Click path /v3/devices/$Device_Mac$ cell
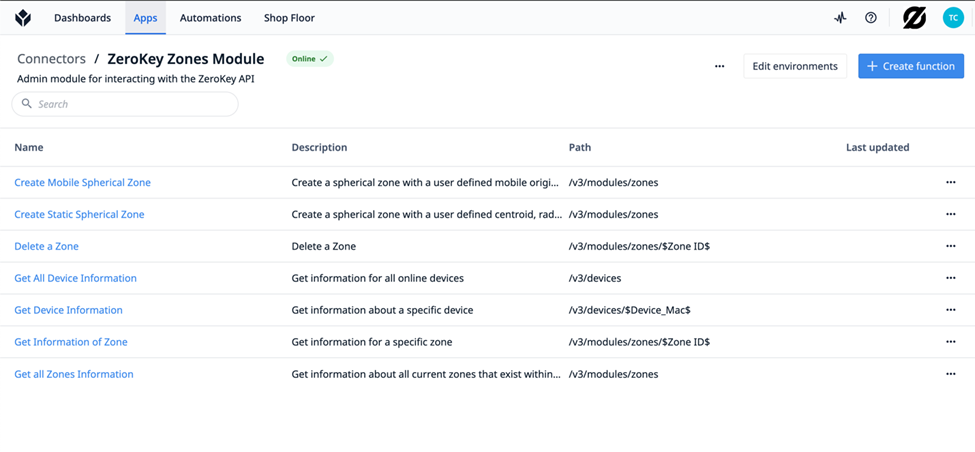Image resolution: width=975 pixels, height=452 pixels. pos(630,310)
